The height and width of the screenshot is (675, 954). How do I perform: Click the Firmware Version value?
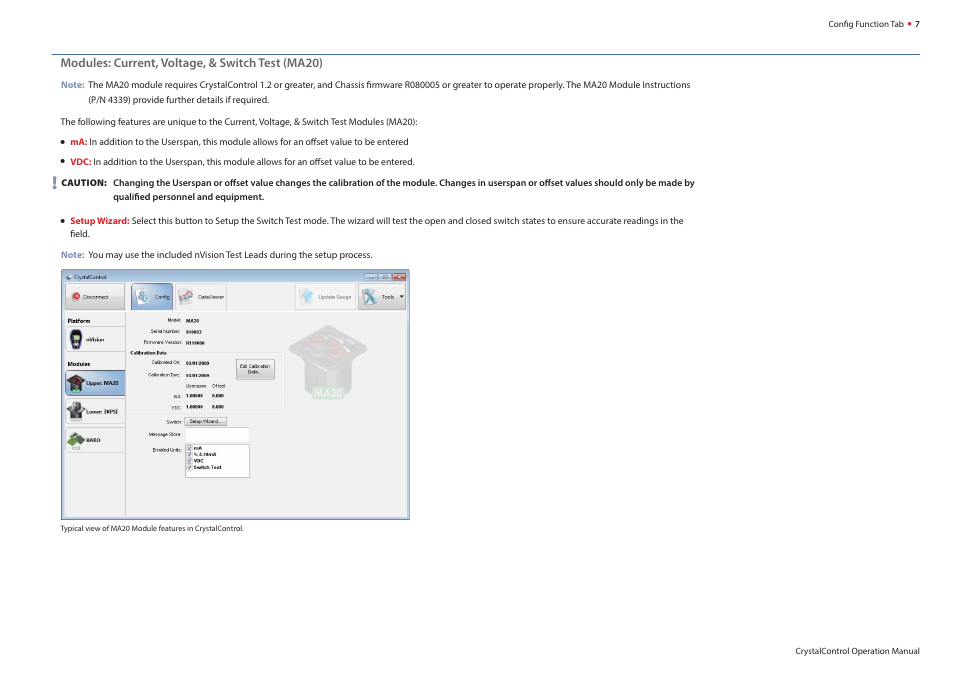click(195, 343)
